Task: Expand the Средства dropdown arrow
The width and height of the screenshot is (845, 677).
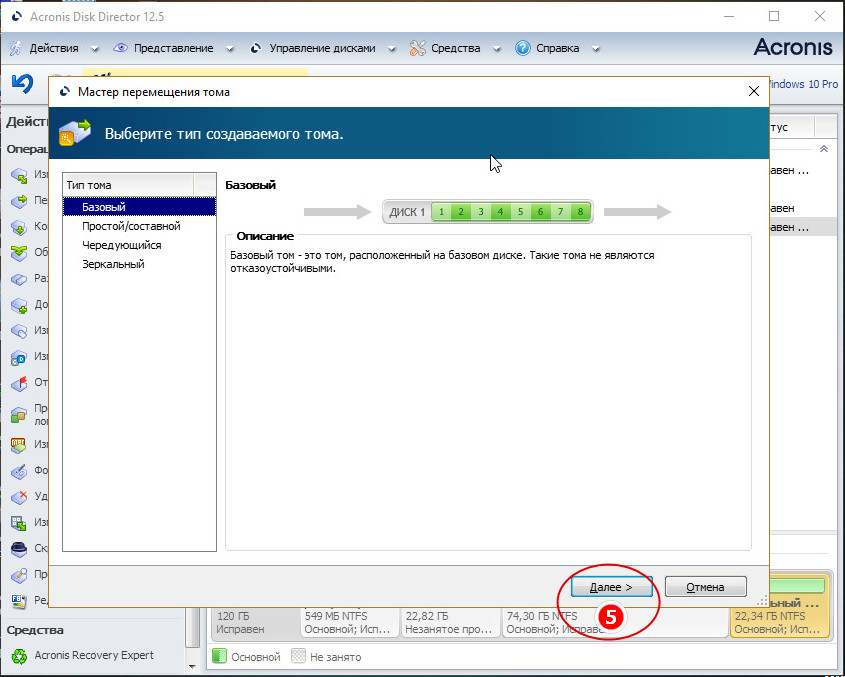Action: 496,48
